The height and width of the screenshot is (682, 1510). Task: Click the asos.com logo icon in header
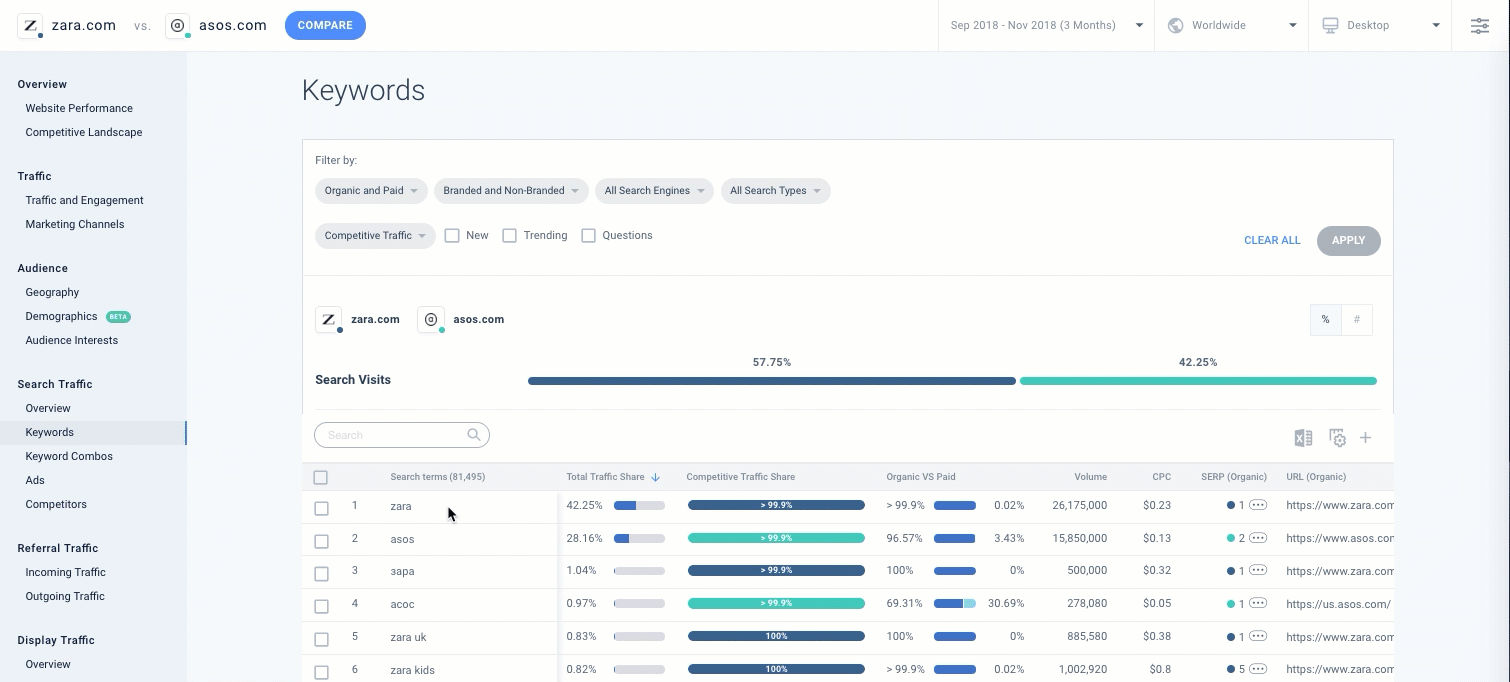tap(178, 26)
